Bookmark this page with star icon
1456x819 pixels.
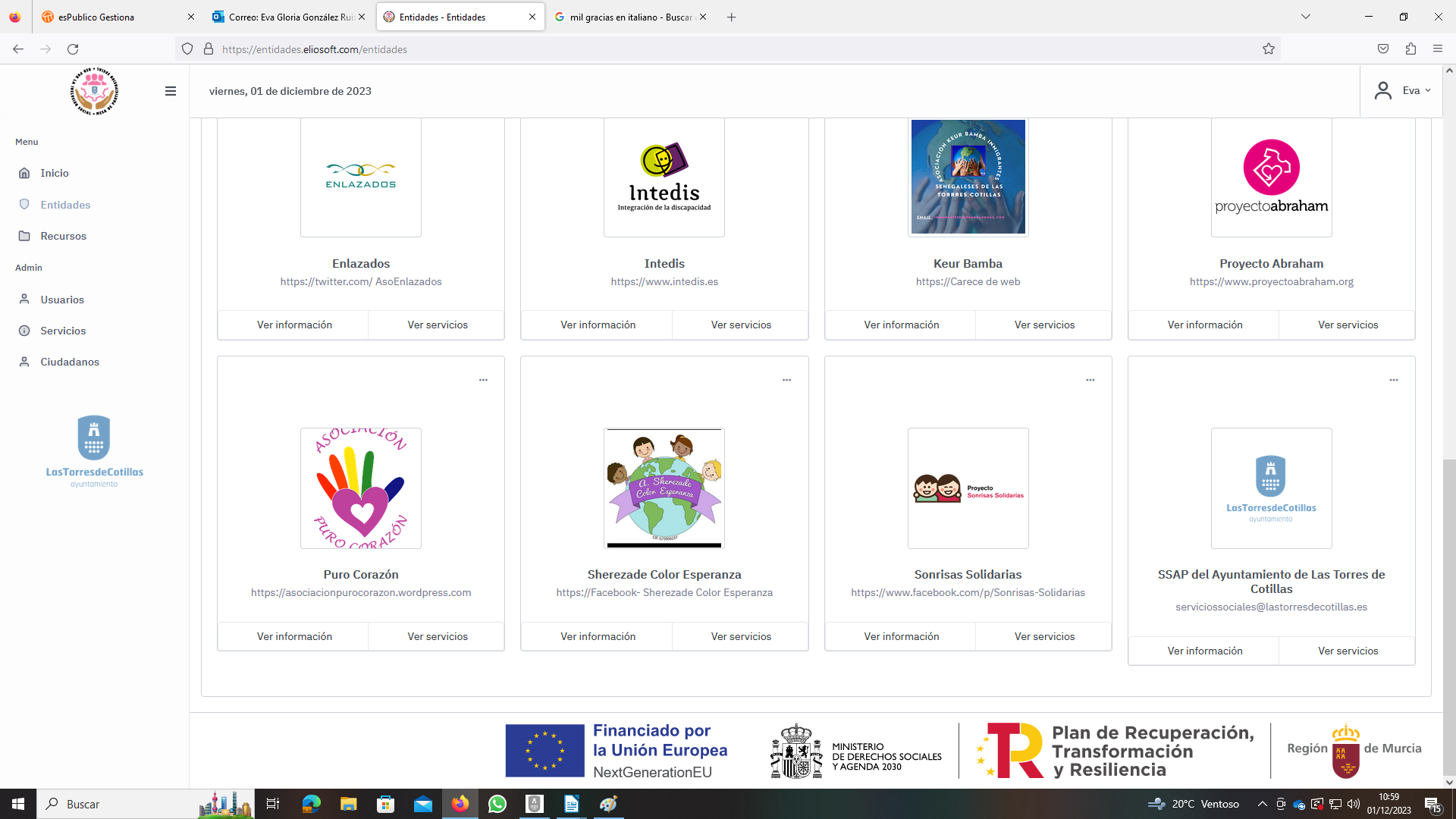tap(1268, 49)
